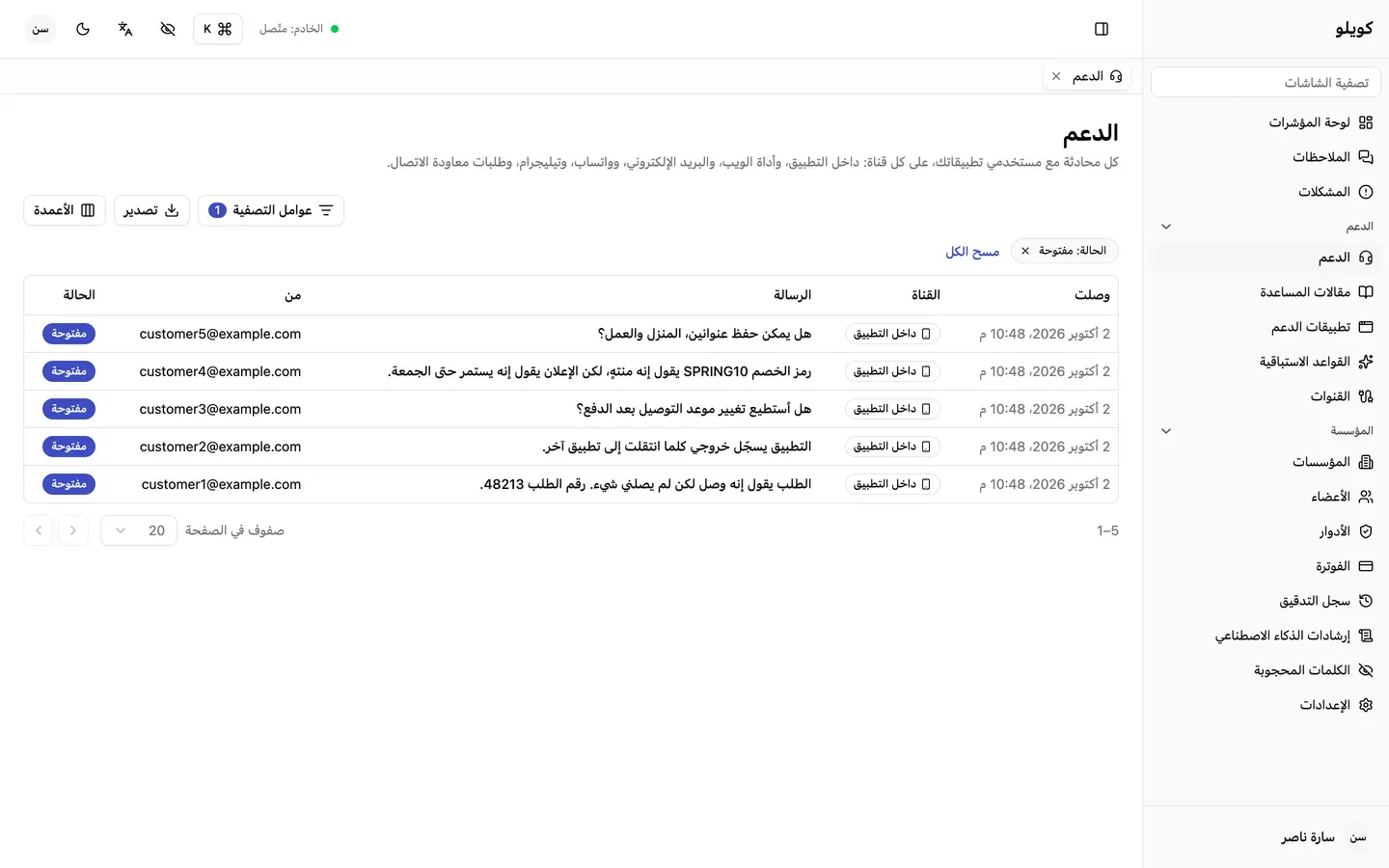1389x868 pixels.
Task: Click the مسح الكل link
Action: click(x=972, y=252)
